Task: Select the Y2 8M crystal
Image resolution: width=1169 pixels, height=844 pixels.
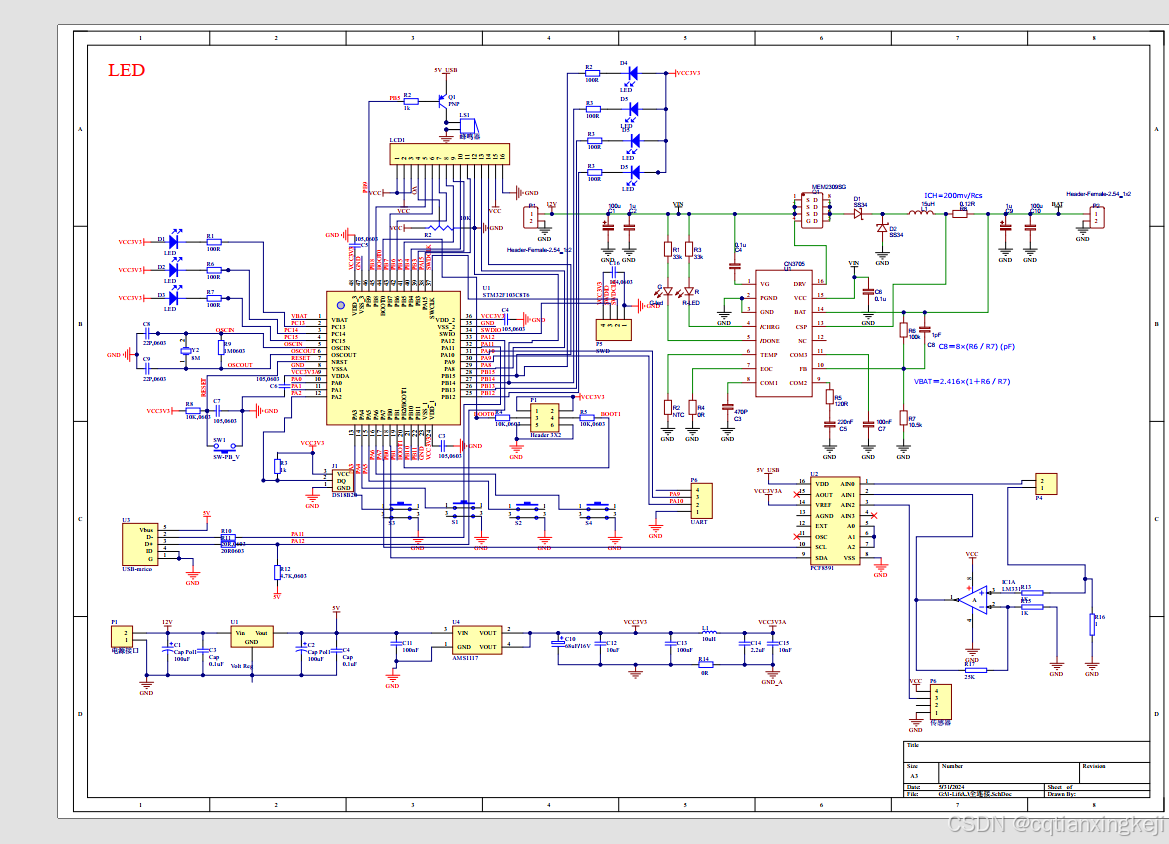Action: coord(186,351)
